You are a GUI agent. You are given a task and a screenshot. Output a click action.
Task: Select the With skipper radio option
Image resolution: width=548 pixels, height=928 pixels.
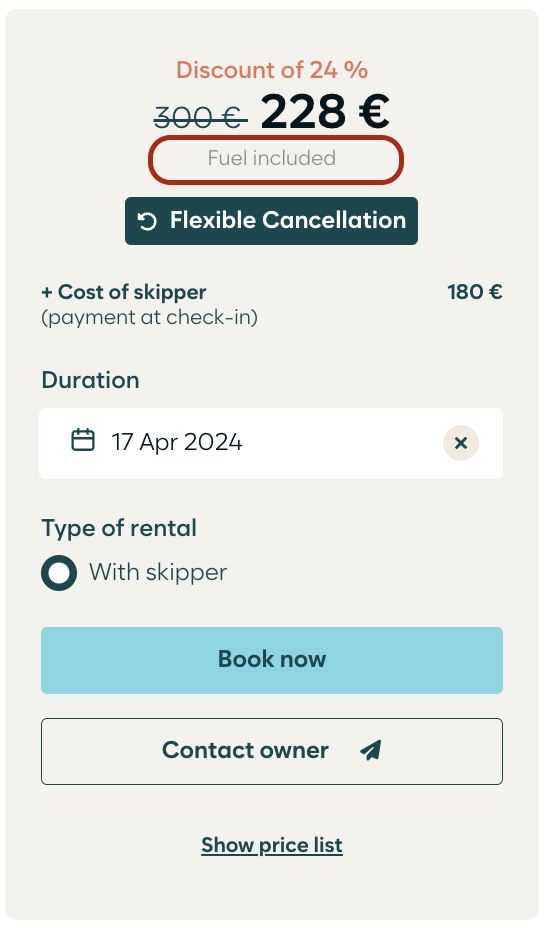59,573
